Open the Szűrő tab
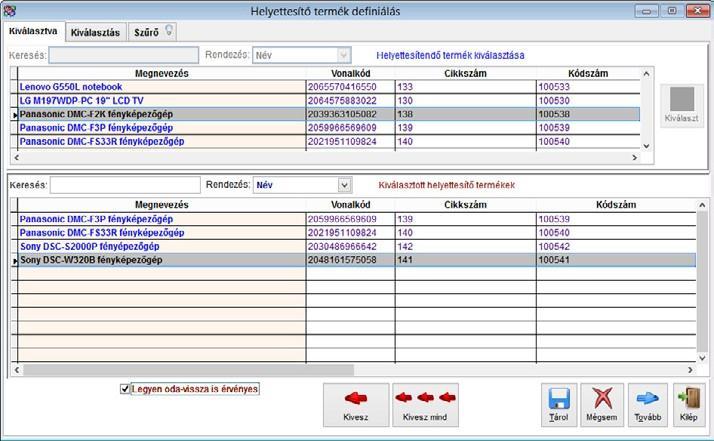 152,32
